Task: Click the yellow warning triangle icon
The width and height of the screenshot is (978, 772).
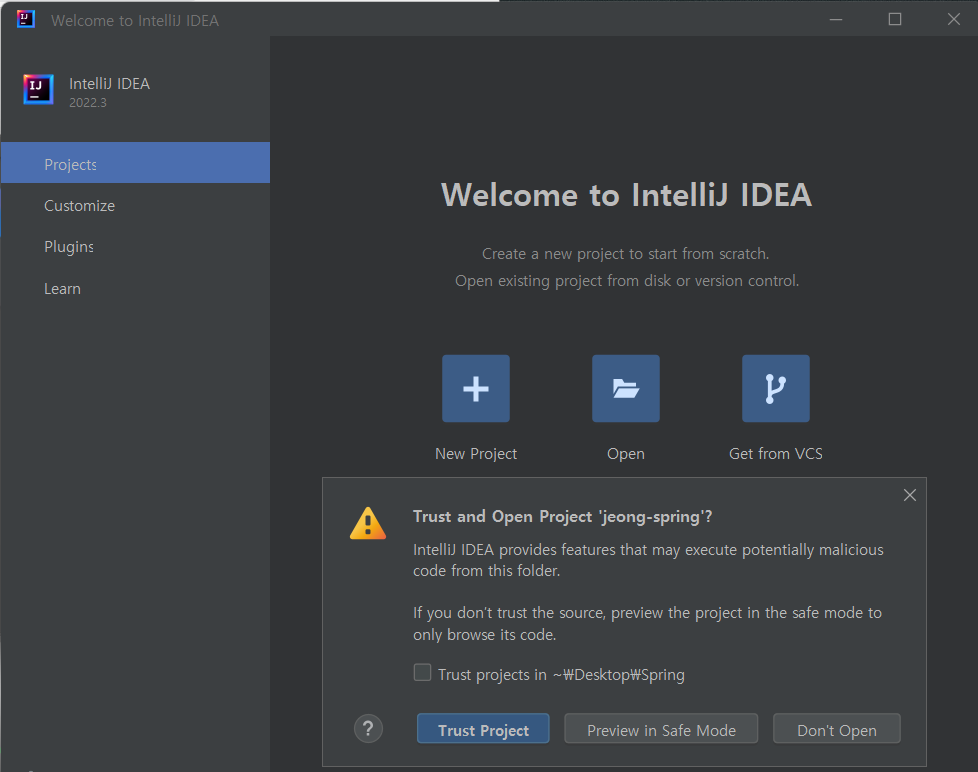Action: [368, 524]
